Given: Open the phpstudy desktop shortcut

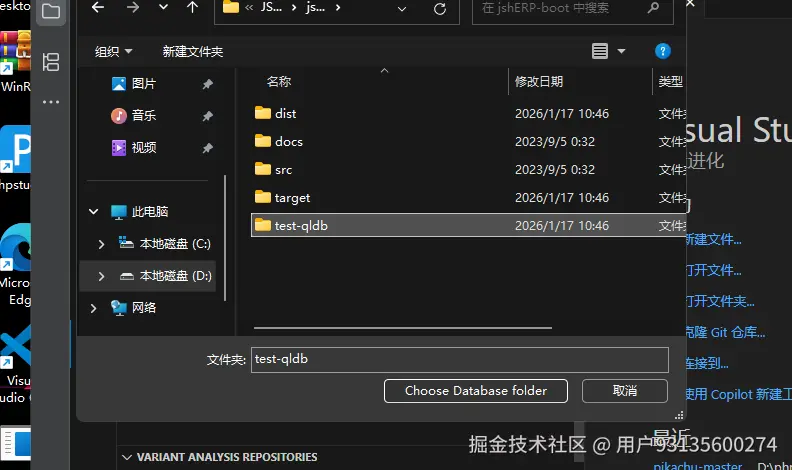Looking at the screenshot, I should (x=15, y=159).
